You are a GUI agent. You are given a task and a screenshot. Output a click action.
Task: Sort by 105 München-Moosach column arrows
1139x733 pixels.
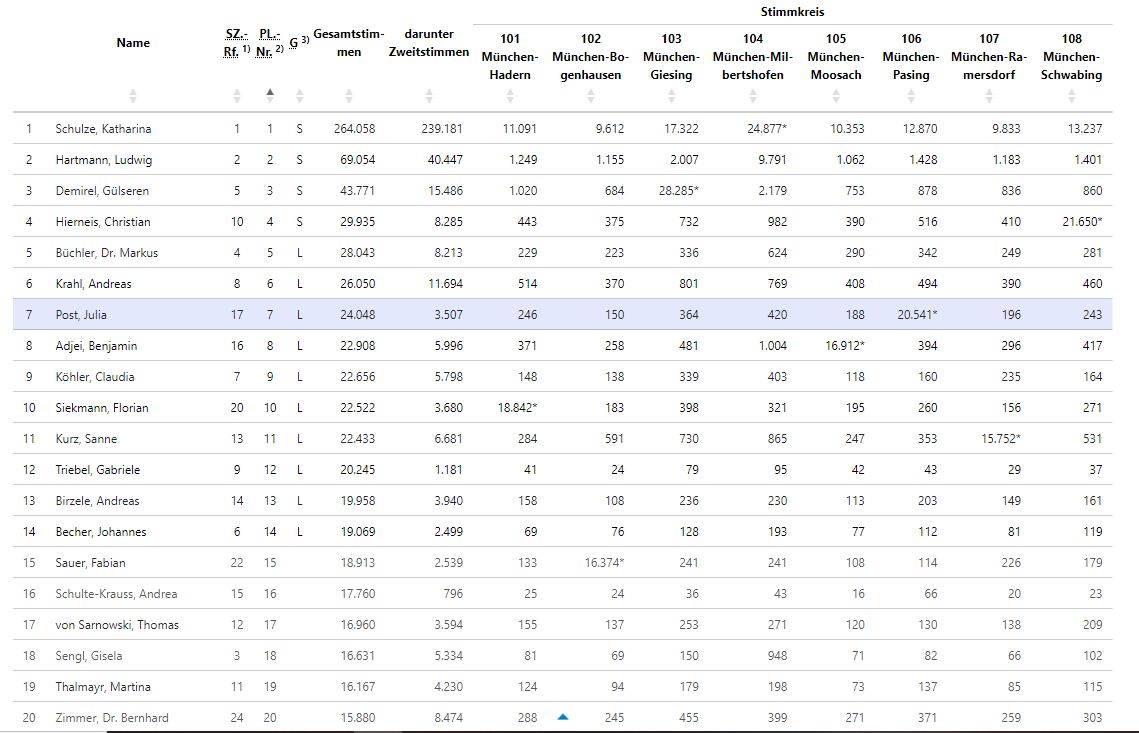pyautogui.click(x=835, y=96)
